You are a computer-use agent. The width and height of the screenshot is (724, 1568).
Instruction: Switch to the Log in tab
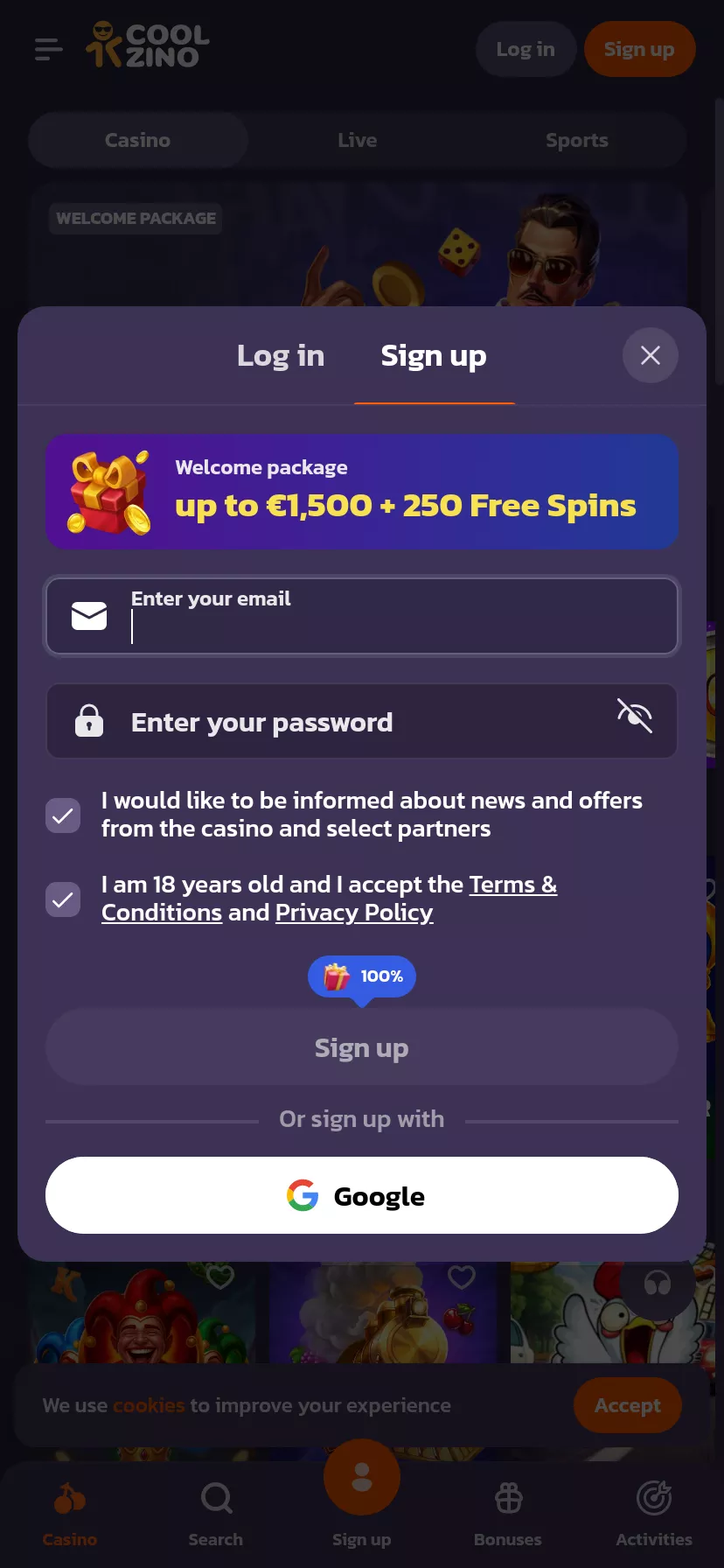[281, 356]
